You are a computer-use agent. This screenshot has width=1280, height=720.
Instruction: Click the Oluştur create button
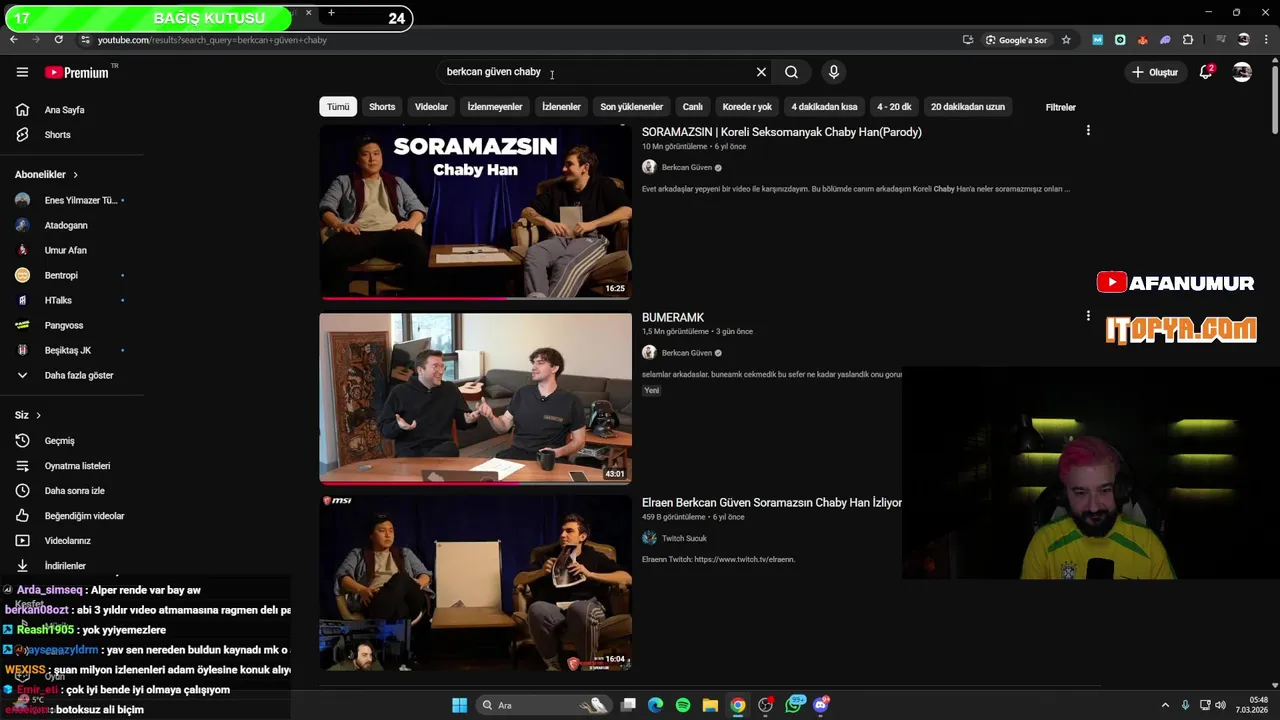[1155, 72]
